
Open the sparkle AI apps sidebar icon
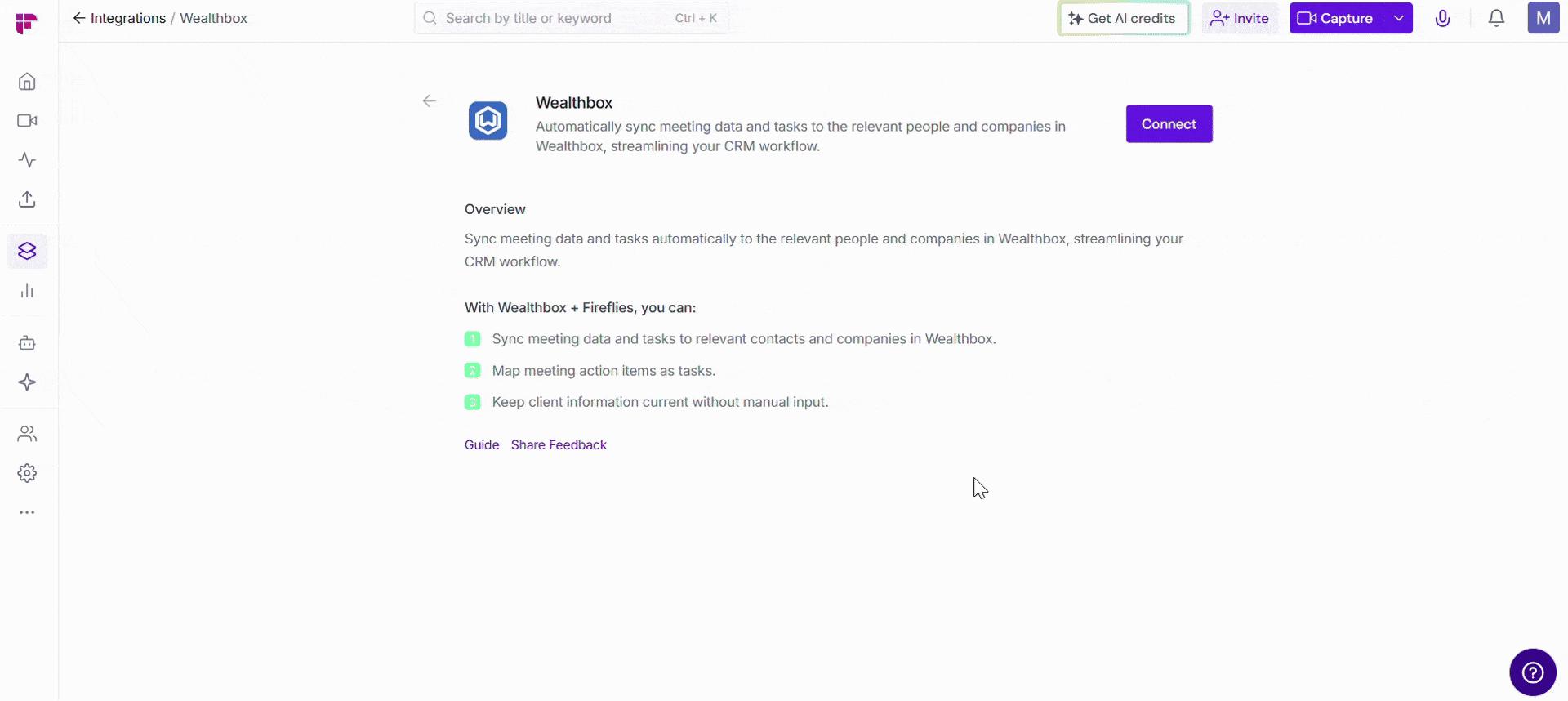27,382
